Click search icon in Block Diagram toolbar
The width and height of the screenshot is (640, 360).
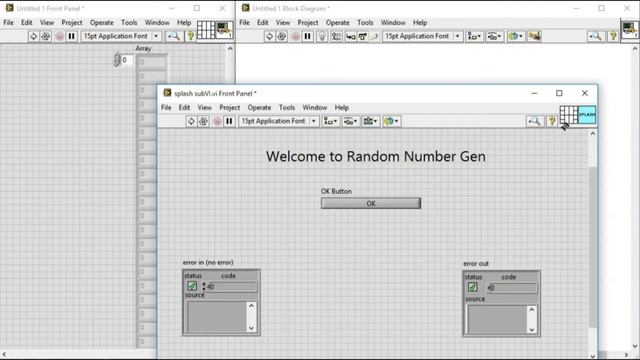coord(595,36)
